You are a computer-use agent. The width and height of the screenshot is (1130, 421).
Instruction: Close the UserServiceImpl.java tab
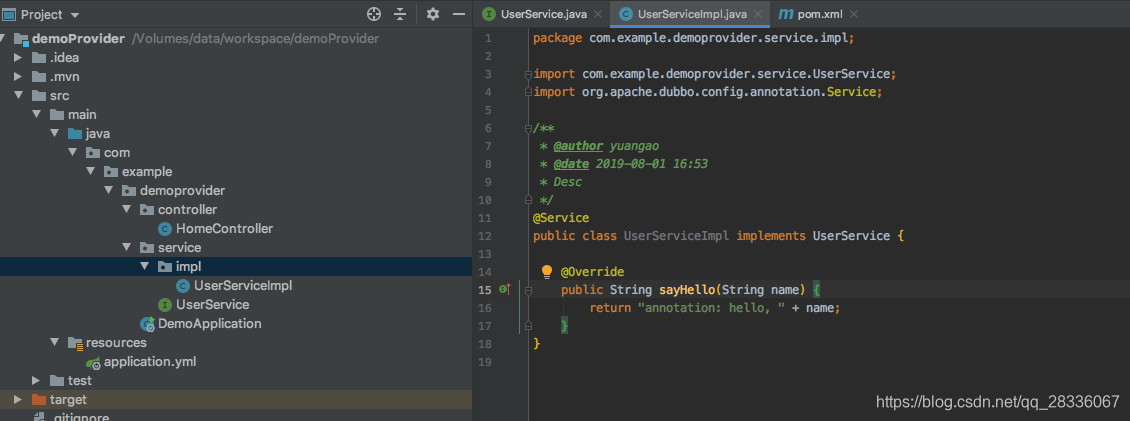[756, 14]
